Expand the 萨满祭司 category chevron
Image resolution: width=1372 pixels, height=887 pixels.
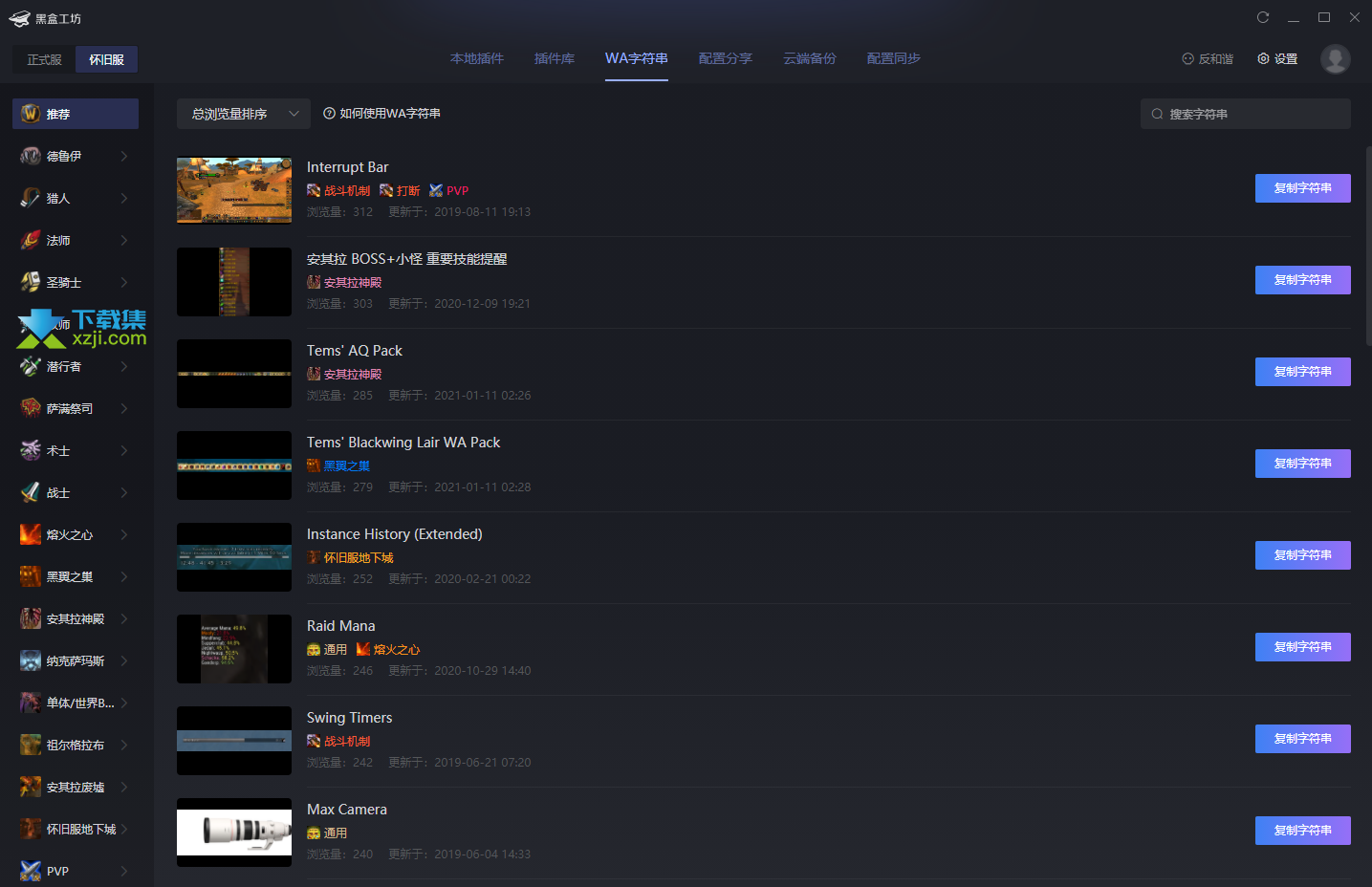[x=124, y=408]
